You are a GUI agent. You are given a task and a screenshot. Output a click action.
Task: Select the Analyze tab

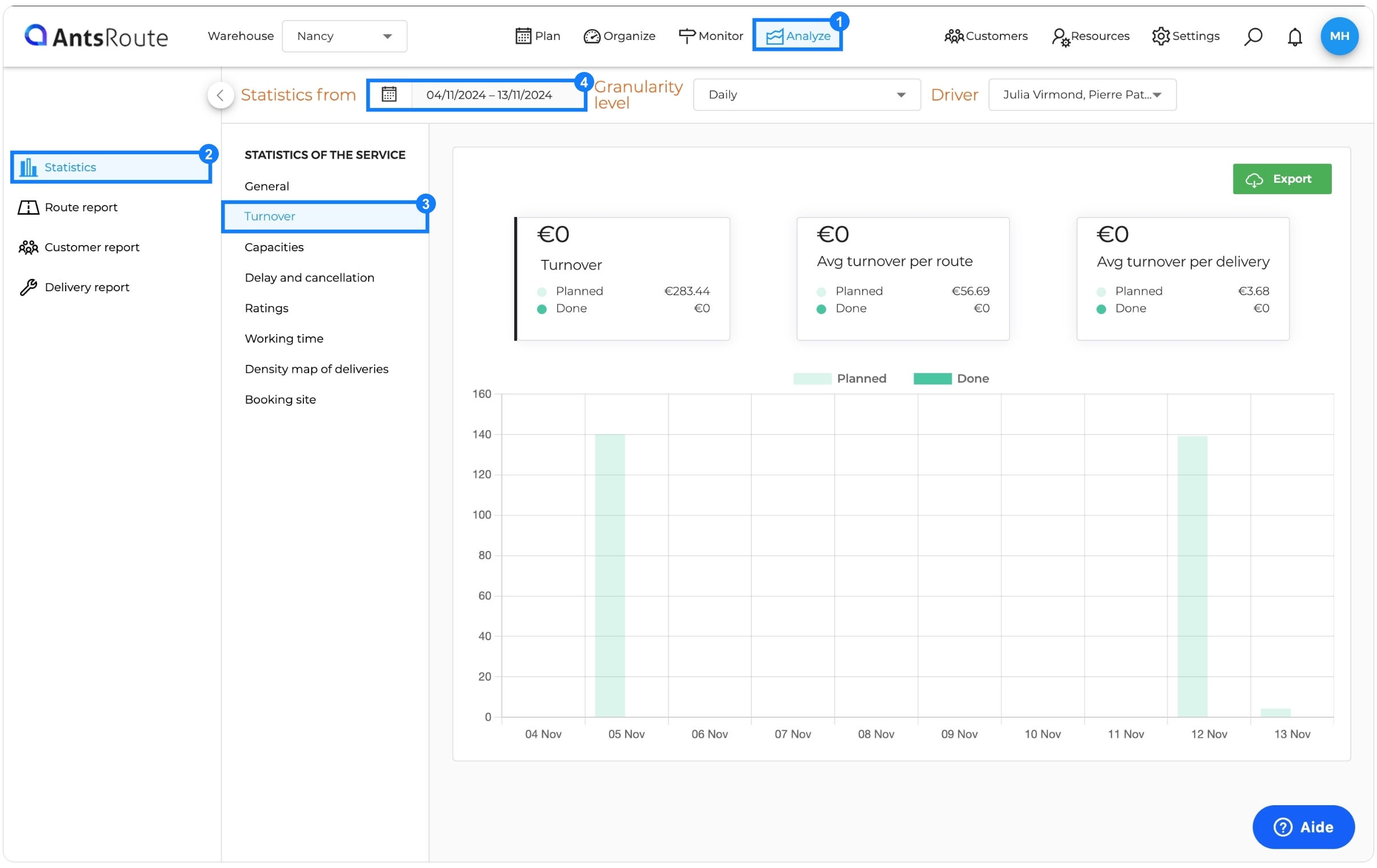[798, 35]
